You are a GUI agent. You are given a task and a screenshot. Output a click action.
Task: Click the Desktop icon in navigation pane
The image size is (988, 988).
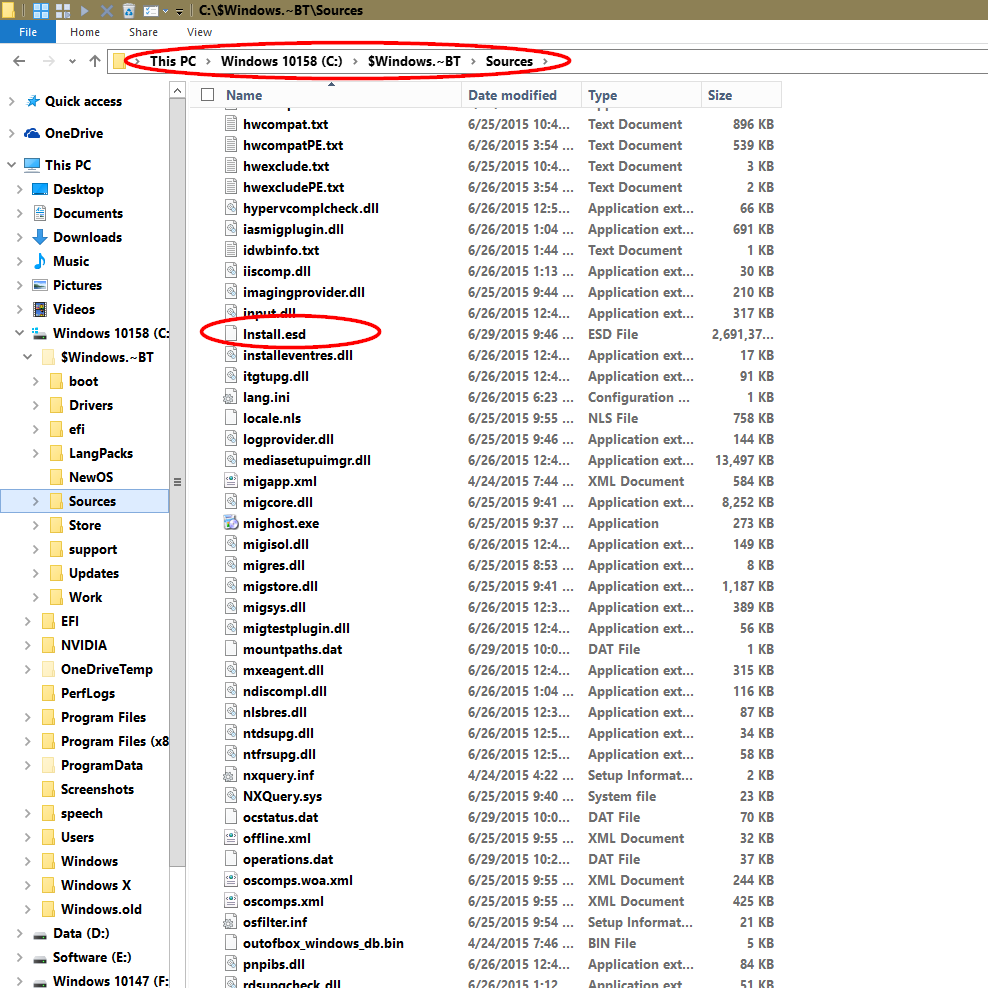(x=40, y=189)
